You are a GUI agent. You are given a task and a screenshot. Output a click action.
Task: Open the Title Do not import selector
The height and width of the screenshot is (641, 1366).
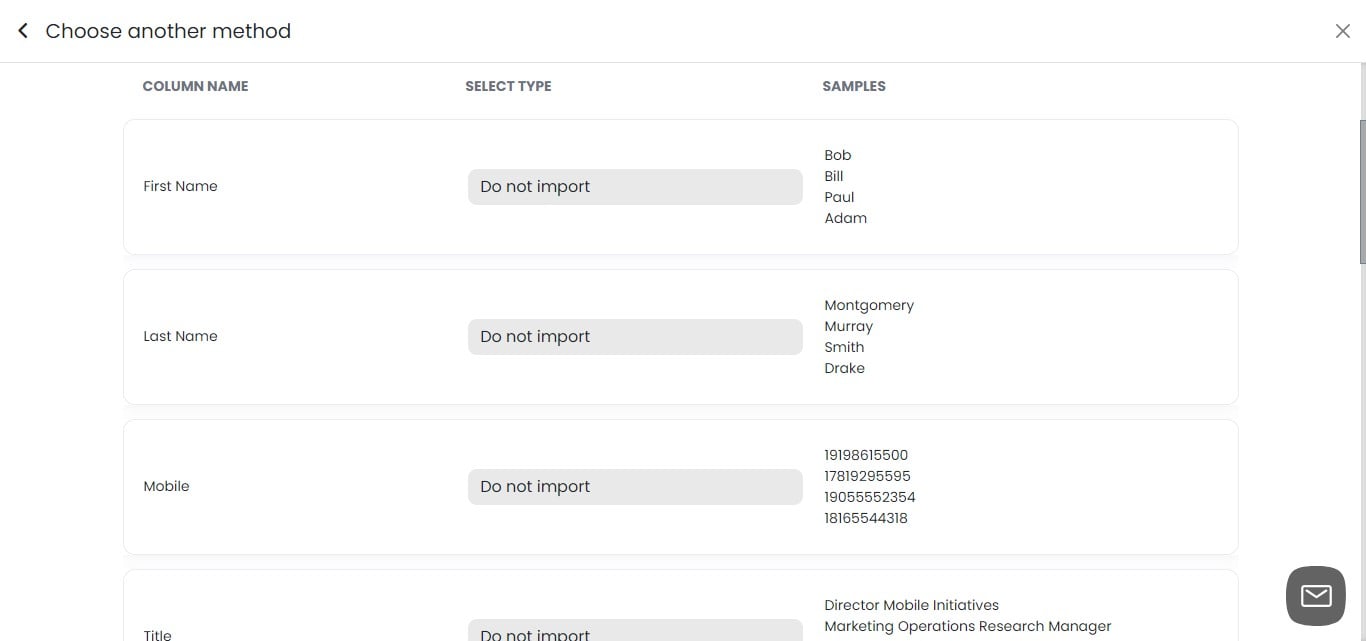[x=634, y=632]
